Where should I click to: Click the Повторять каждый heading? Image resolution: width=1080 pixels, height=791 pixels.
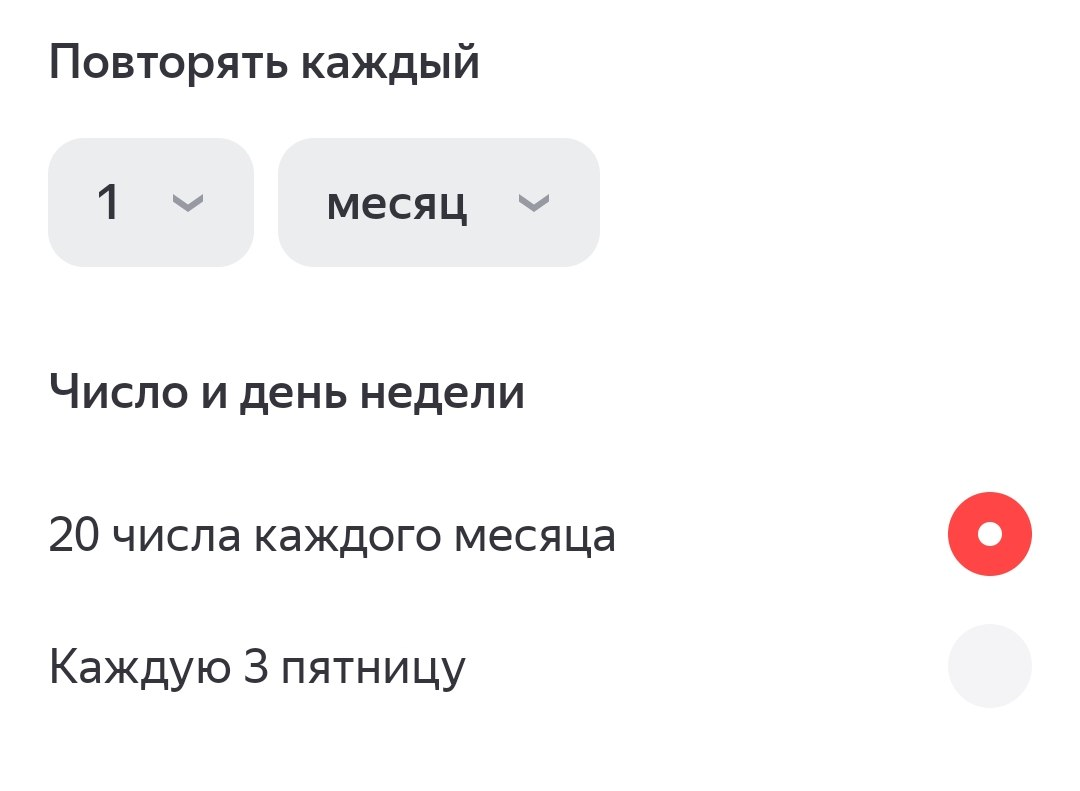click(x=264, y=64)
